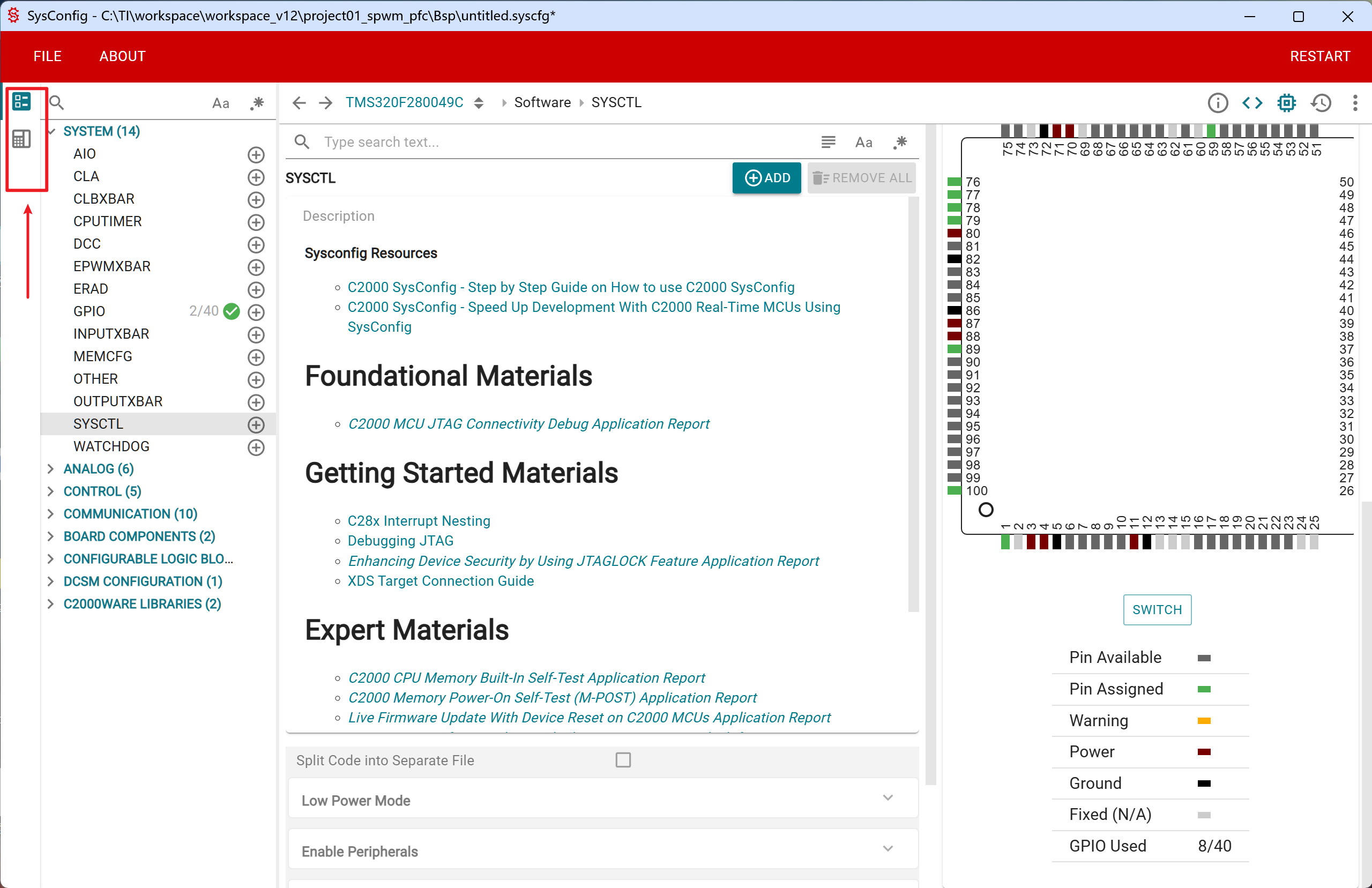Viewport: 1372px width, 888px height.
Task: Expand DCSM CONFIGURATION (1) category
Action: point(51,581)
